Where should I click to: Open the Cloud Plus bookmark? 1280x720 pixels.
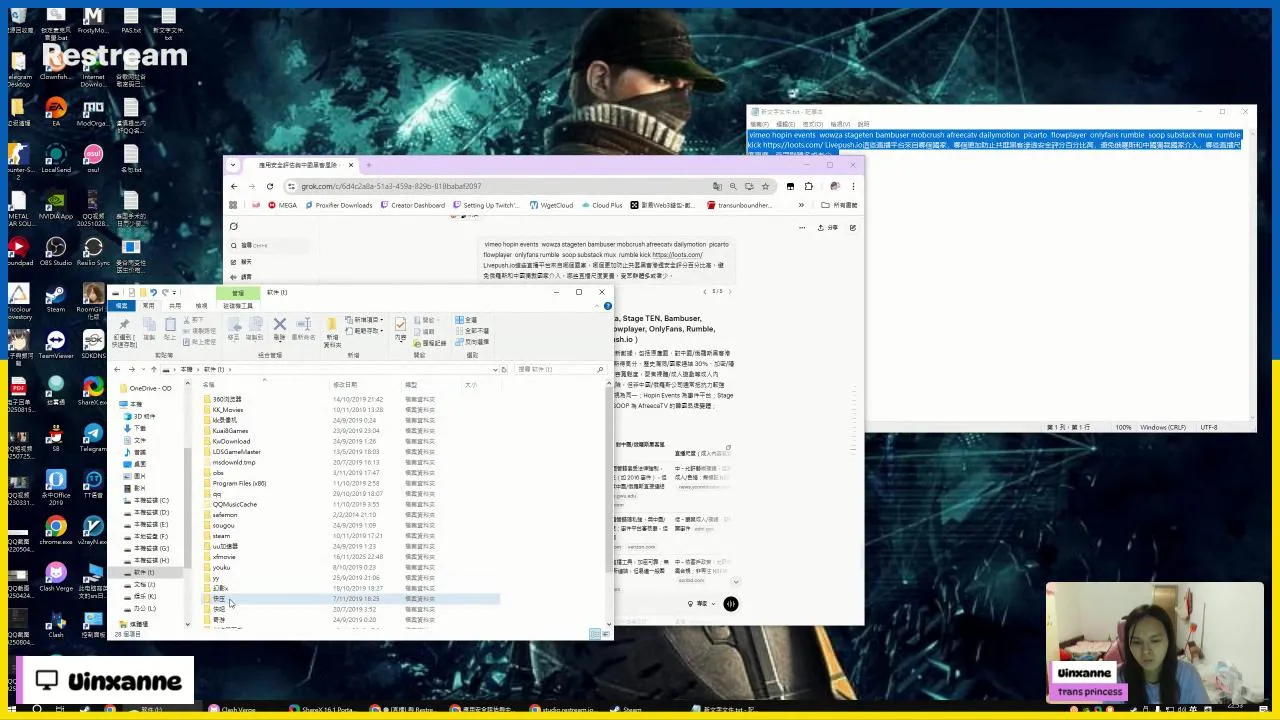[601, 205]
